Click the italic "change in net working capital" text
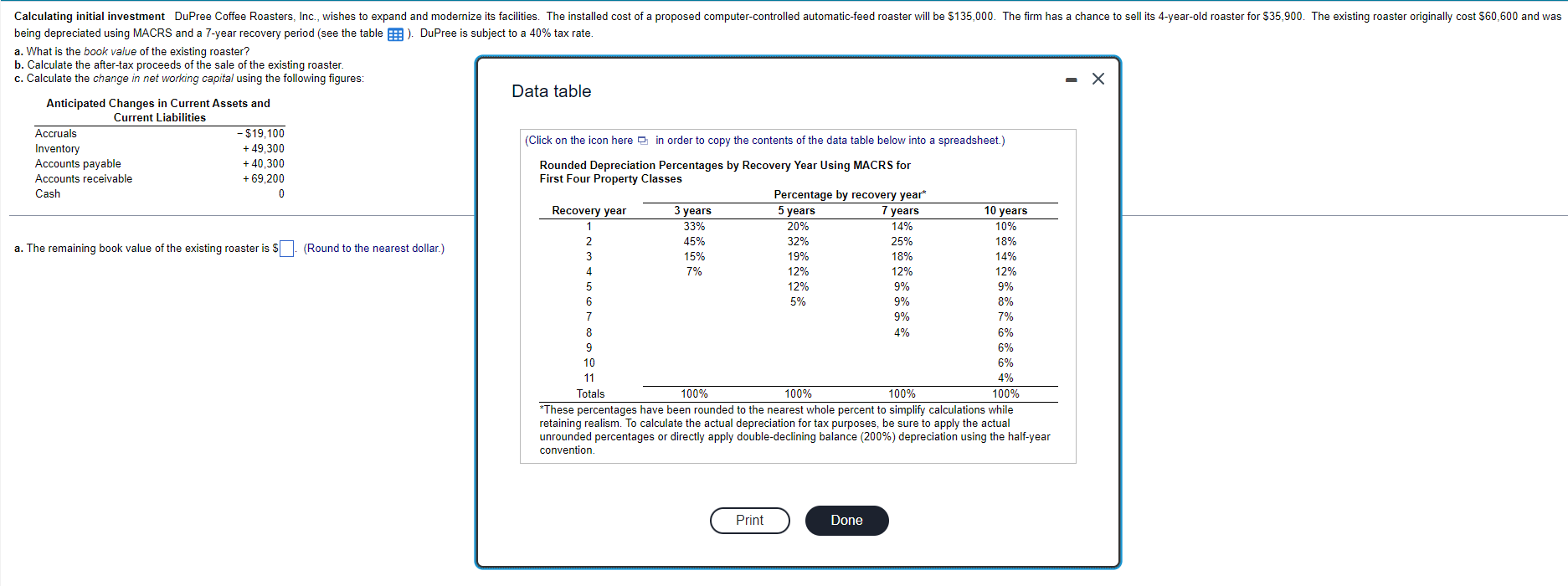The image size is (1568, 586). (163, 79)
